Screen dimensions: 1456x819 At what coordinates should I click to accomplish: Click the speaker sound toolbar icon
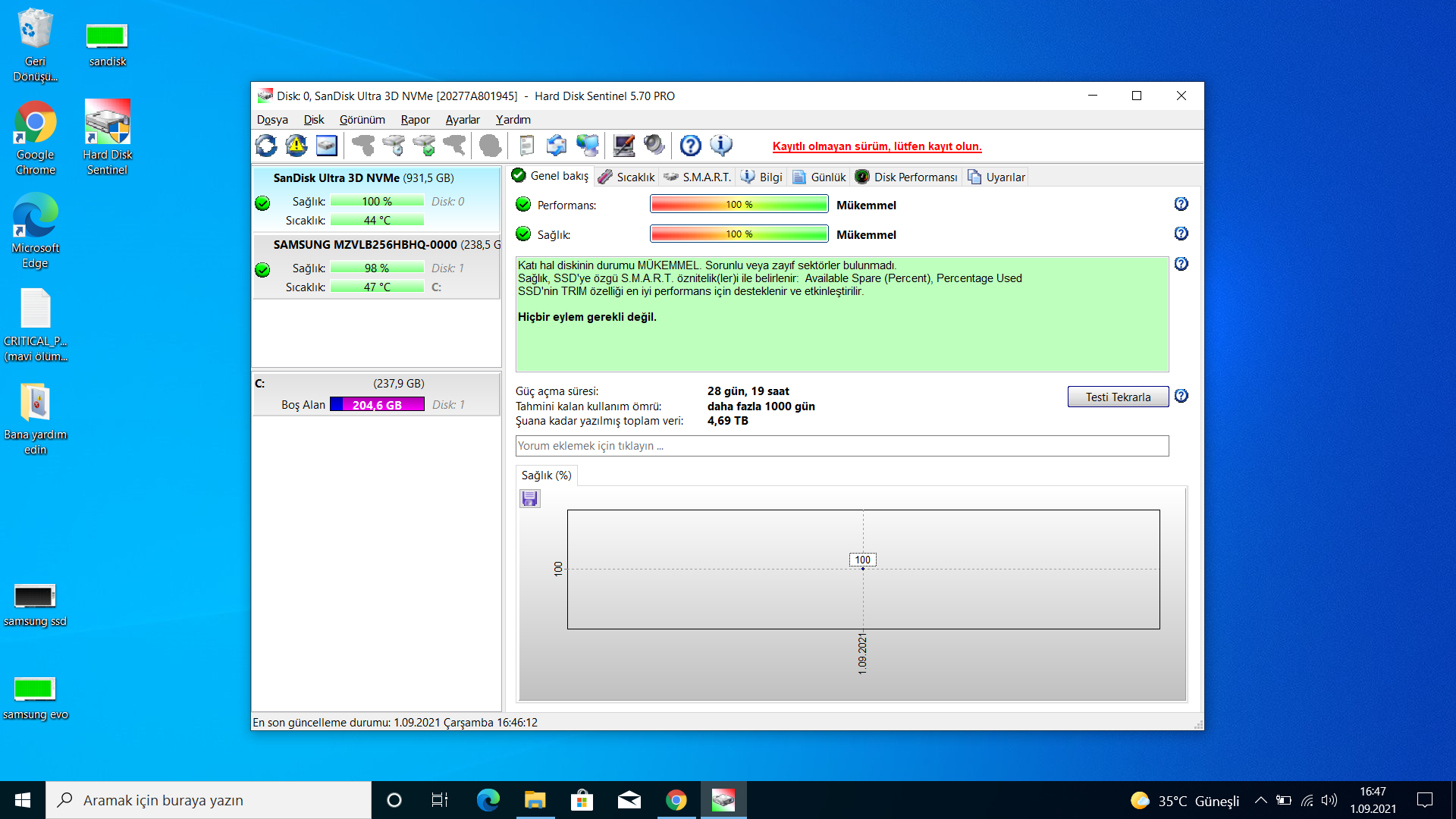(654, 145)
